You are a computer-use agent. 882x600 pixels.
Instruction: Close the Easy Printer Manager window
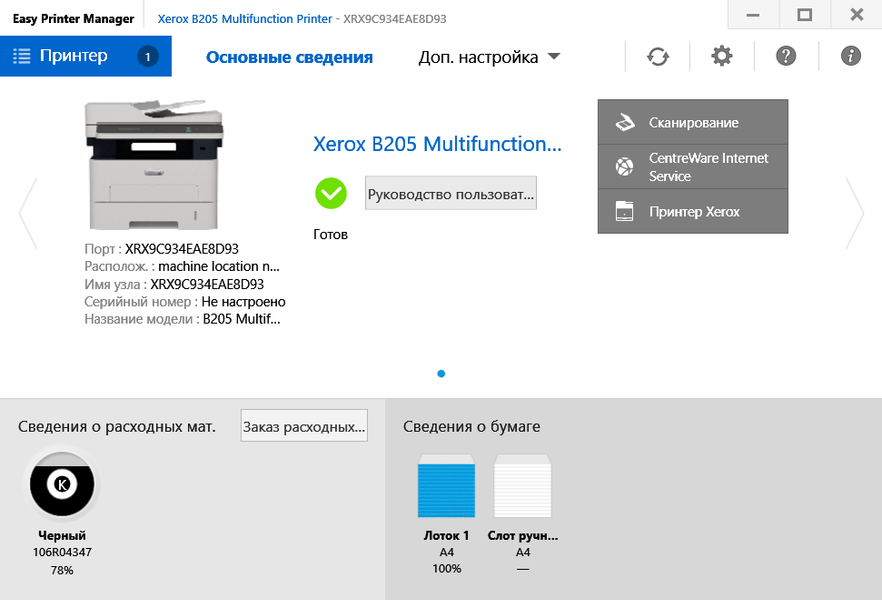pyautogui.click(x=857, y=15)
